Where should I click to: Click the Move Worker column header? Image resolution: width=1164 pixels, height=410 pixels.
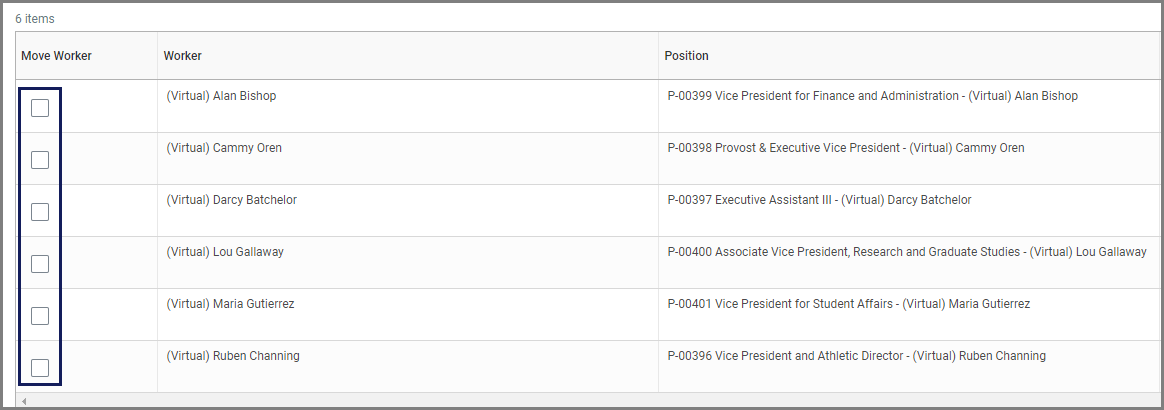[x=56, y=56]
